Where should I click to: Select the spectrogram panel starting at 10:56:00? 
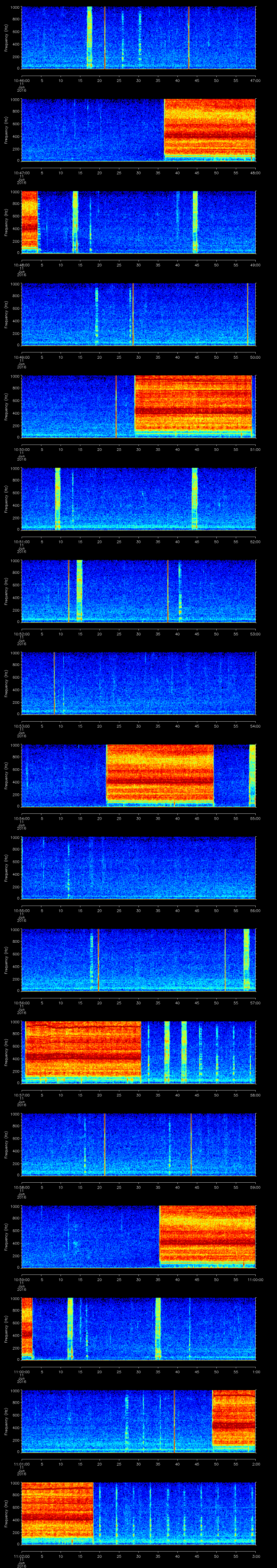pyautogui.click(x=138, y=960)
